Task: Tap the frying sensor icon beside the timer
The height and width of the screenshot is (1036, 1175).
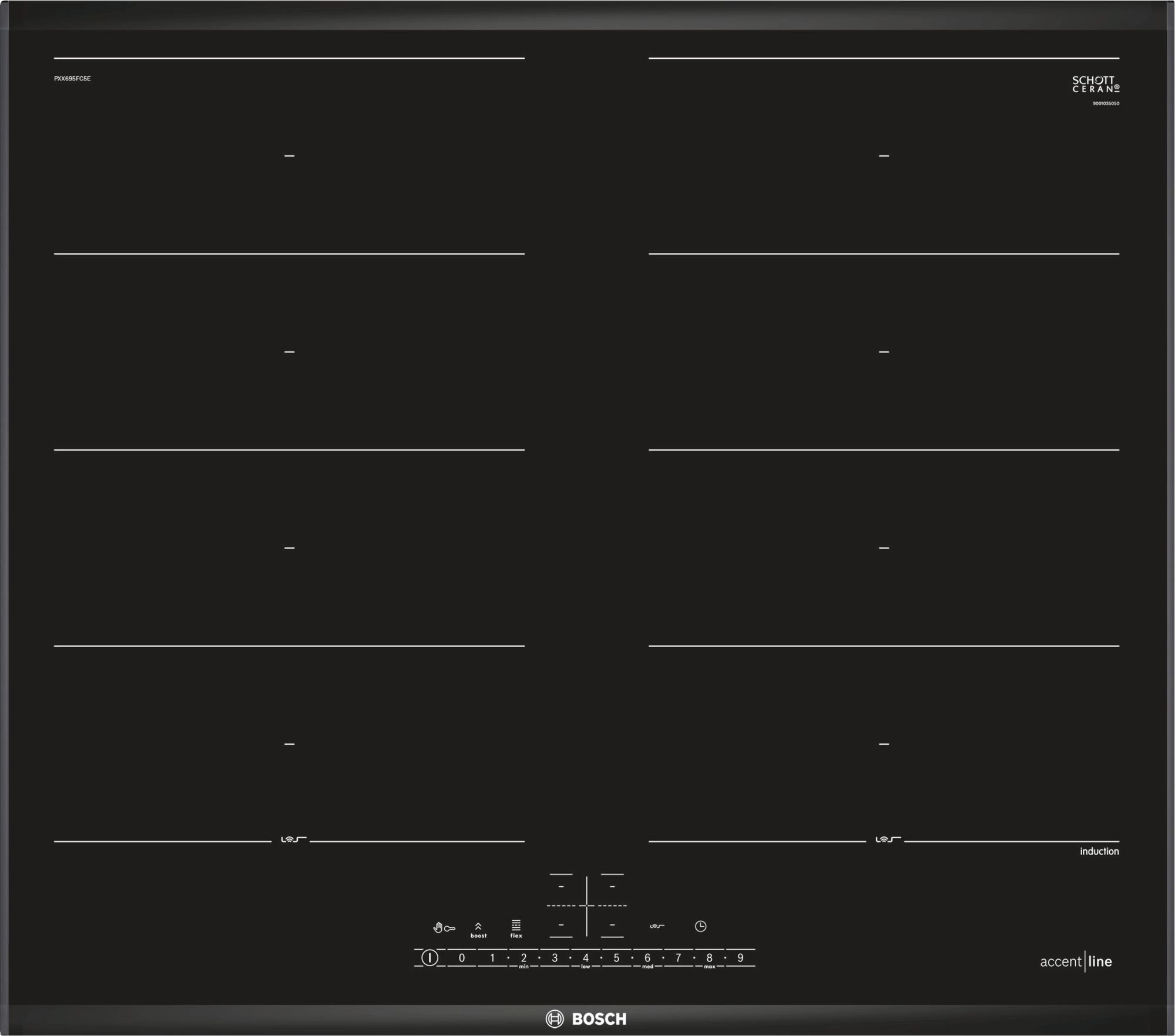Action: 657,926
